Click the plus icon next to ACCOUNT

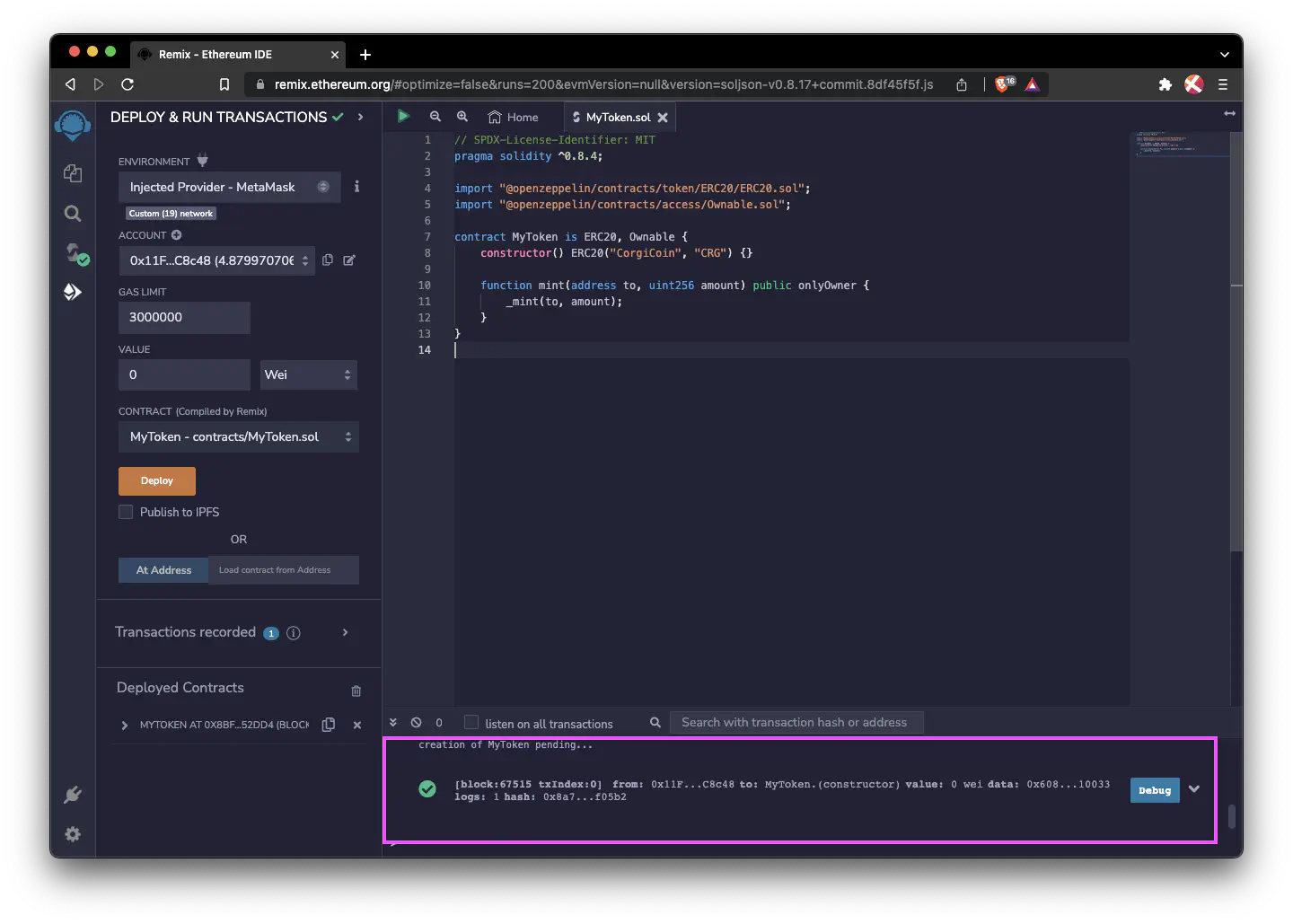[176, 235]
